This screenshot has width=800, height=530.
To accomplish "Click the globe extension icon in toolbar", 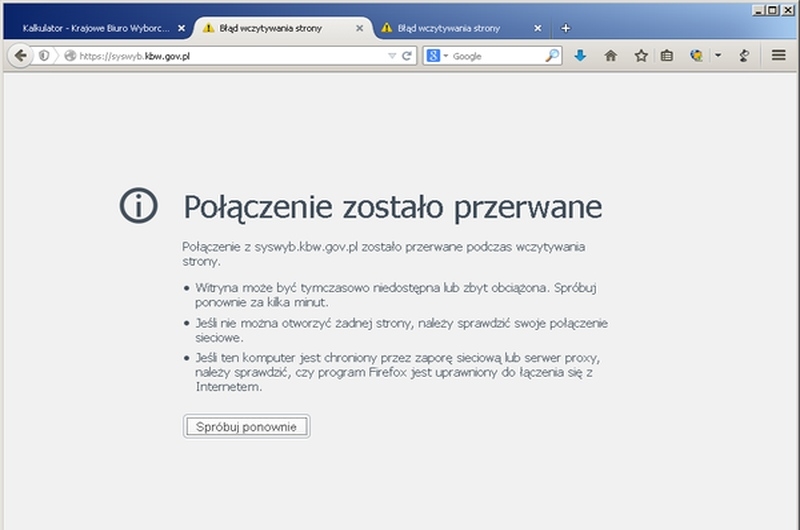I will click(696, 56).
